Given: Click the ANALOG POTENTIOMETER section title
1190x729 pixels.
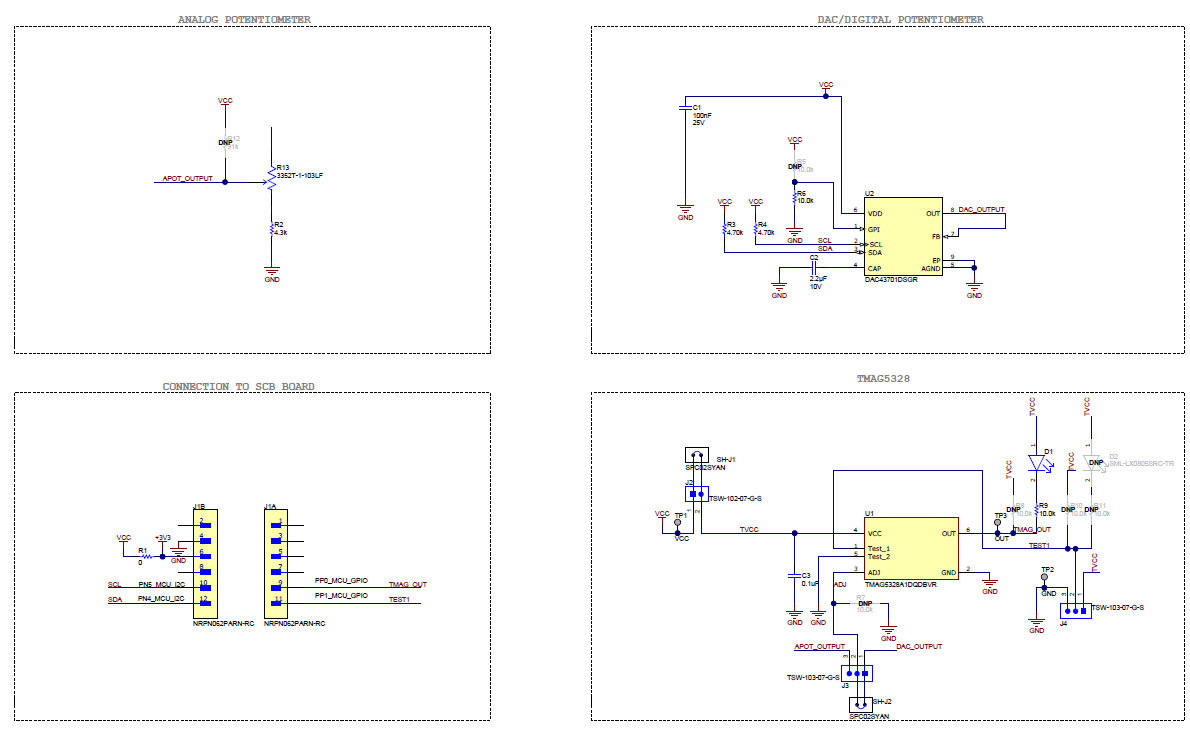Looking at the screenshot, I should point(244,18).
